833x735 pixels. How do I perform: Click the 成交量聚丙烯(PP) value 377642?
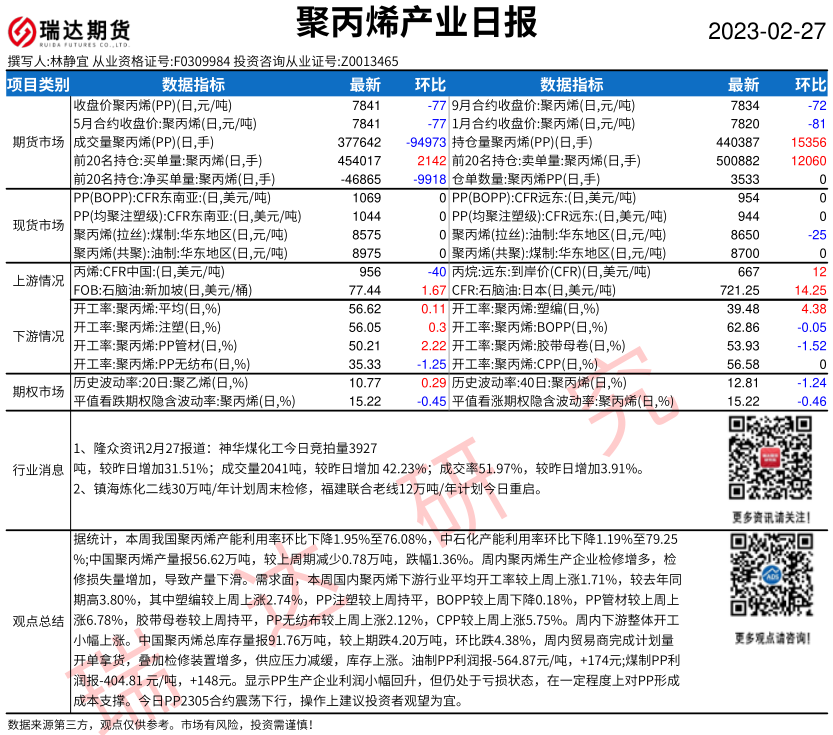click(x=360, y=142)
